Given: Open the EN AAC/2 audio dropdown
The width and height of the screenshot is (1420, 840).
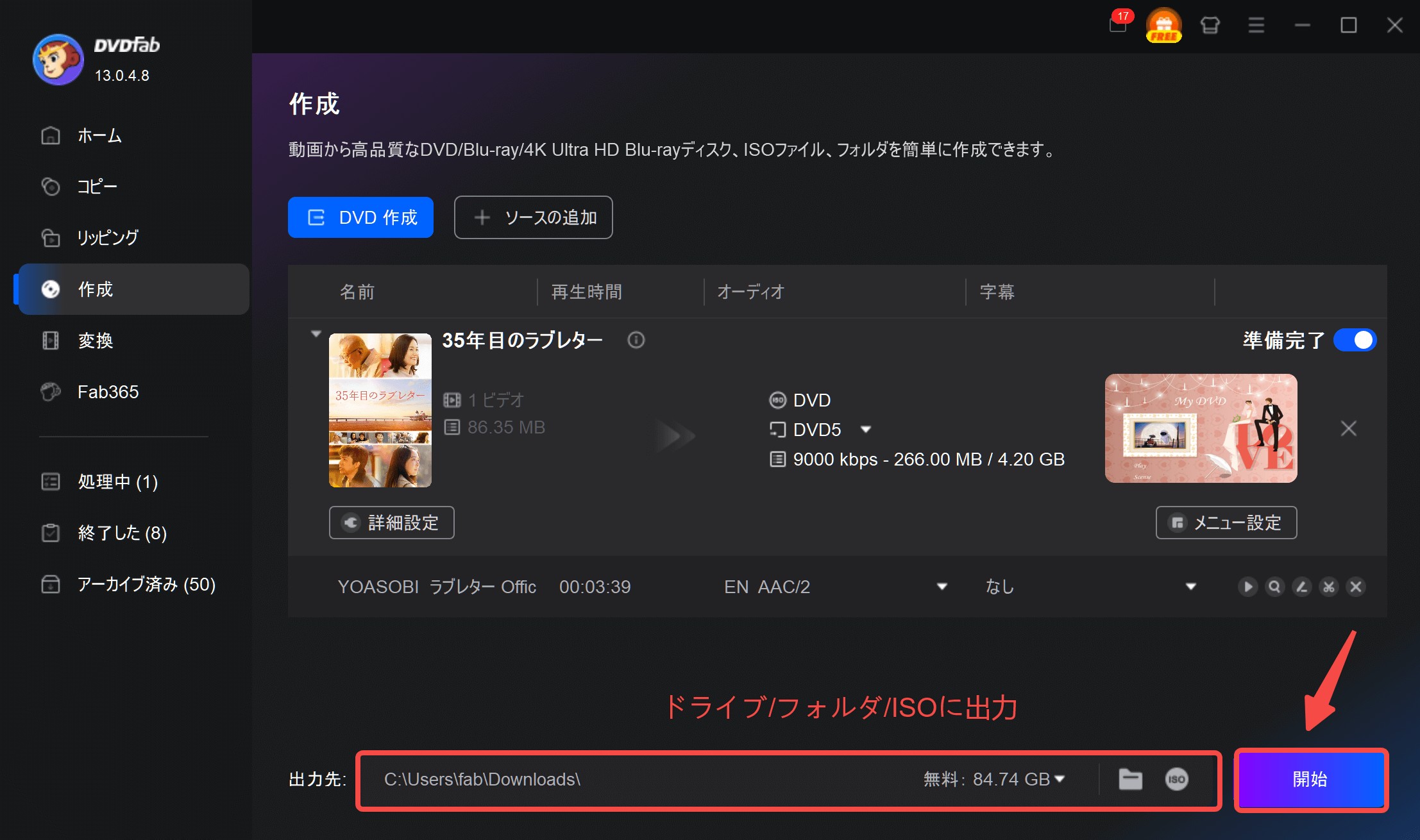Looking at the screenshot, I should [942, 587].
